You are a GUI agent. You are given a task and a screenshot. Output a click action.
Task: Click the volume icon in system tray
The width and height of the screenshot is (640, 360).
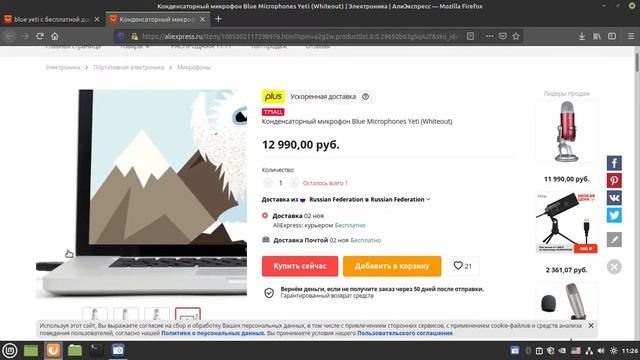point(601,351)
